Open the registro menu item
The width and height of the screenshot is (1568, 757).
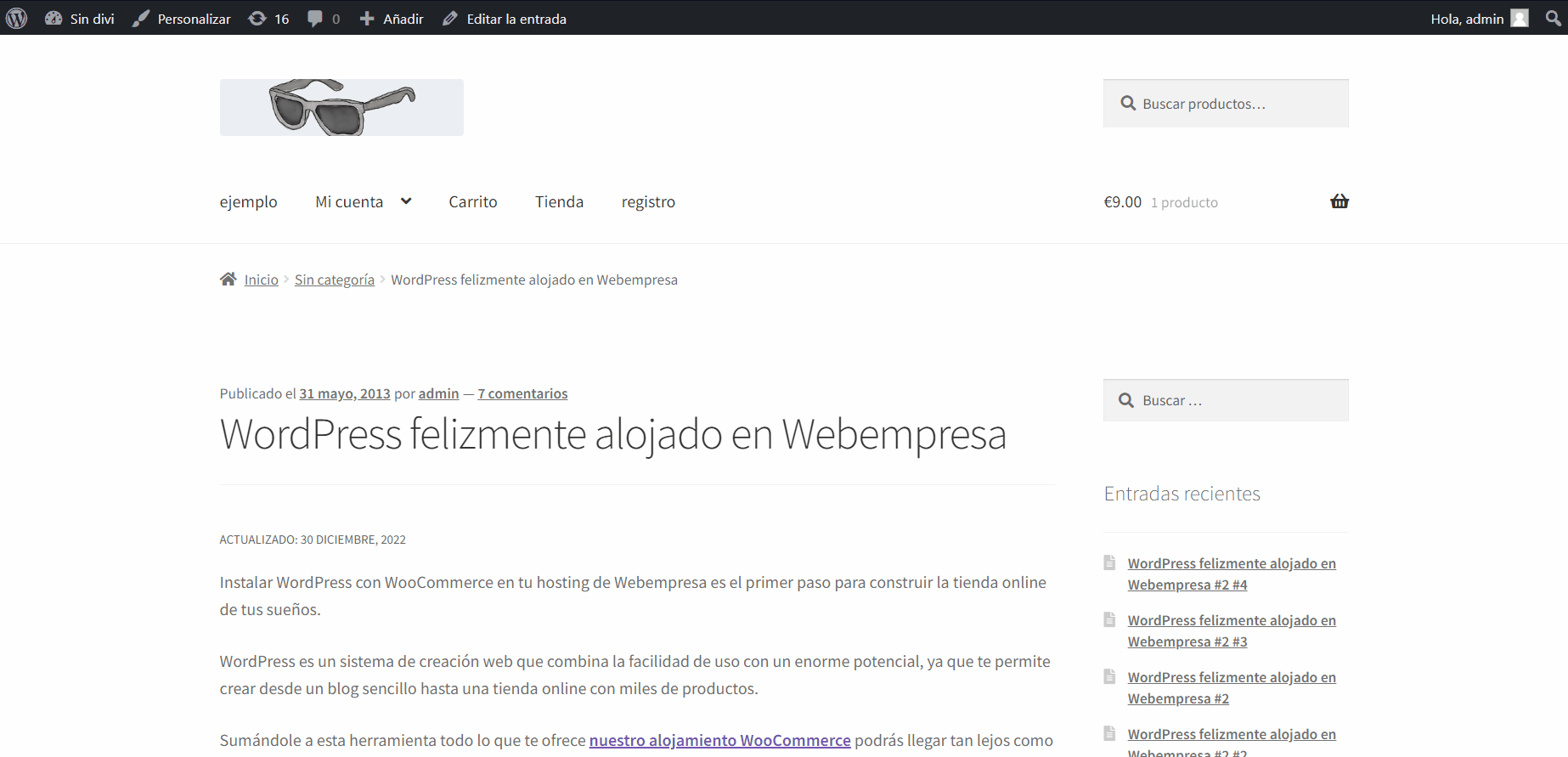(648, 202)
